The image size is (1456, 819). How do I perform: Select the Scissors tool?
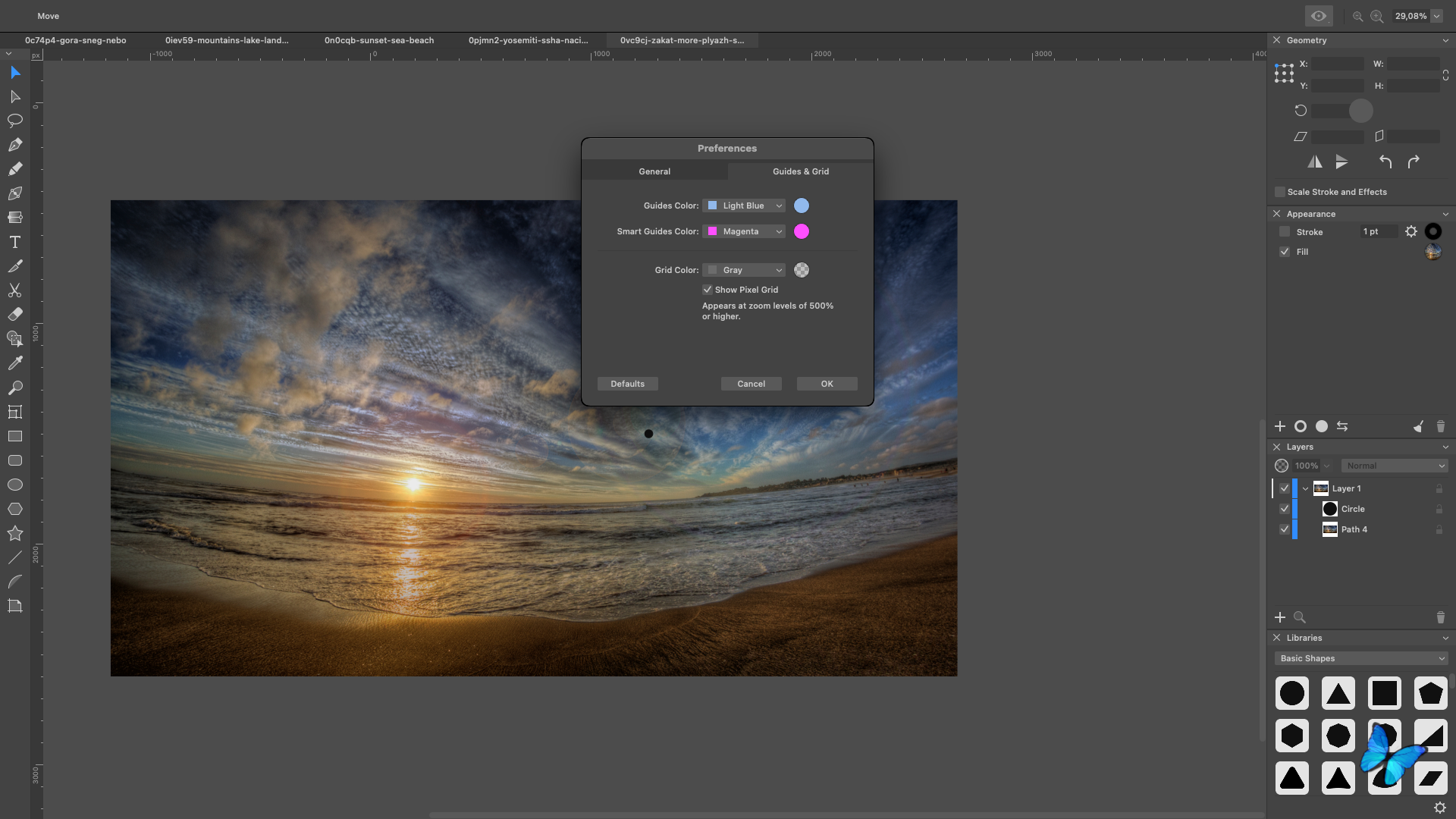14,290
